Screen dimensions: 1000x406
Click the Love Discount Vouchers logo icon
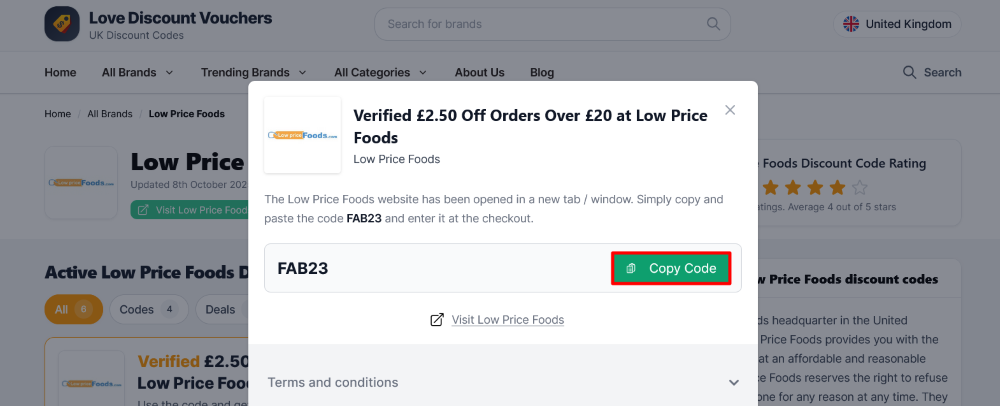point(62,24)
